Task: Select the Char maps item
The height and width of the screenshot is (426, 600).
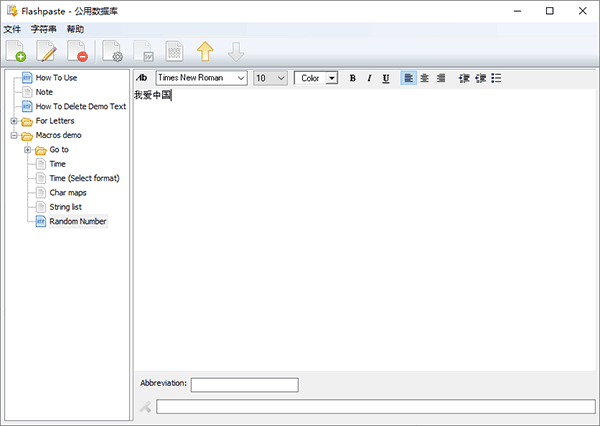Action: 68,193
